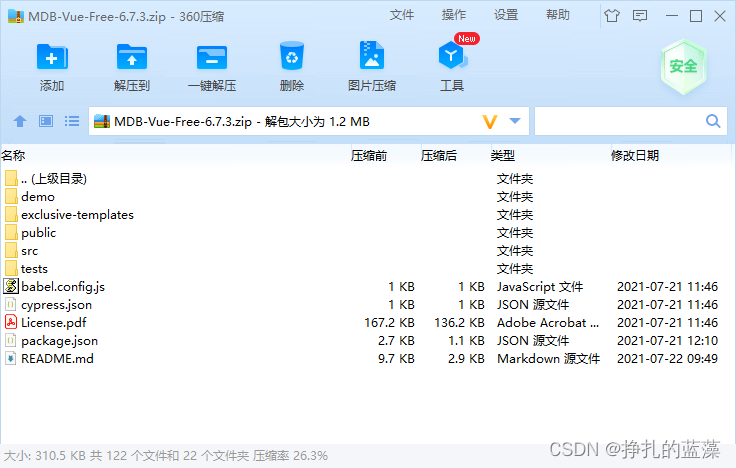Click the demo folder icon

point(11,196)
